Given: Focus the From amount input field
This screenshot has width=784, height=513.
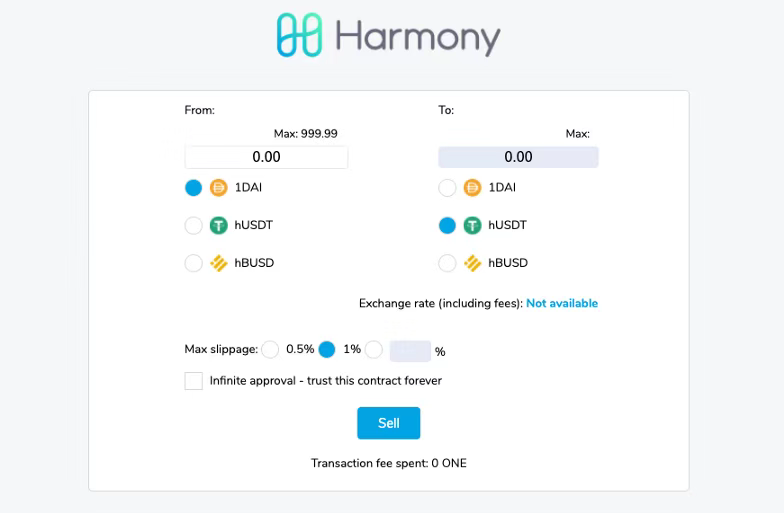Looking at the screenshot, I should (266, 157).
